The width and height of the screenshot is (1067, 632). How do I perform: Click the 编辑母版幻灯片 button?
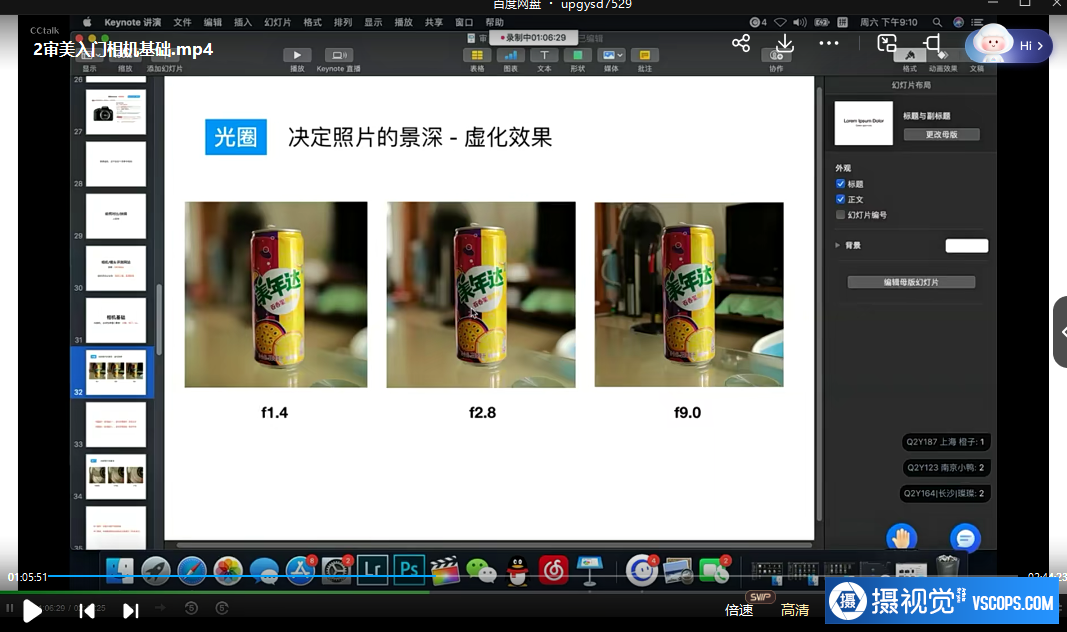coord(910,282)
